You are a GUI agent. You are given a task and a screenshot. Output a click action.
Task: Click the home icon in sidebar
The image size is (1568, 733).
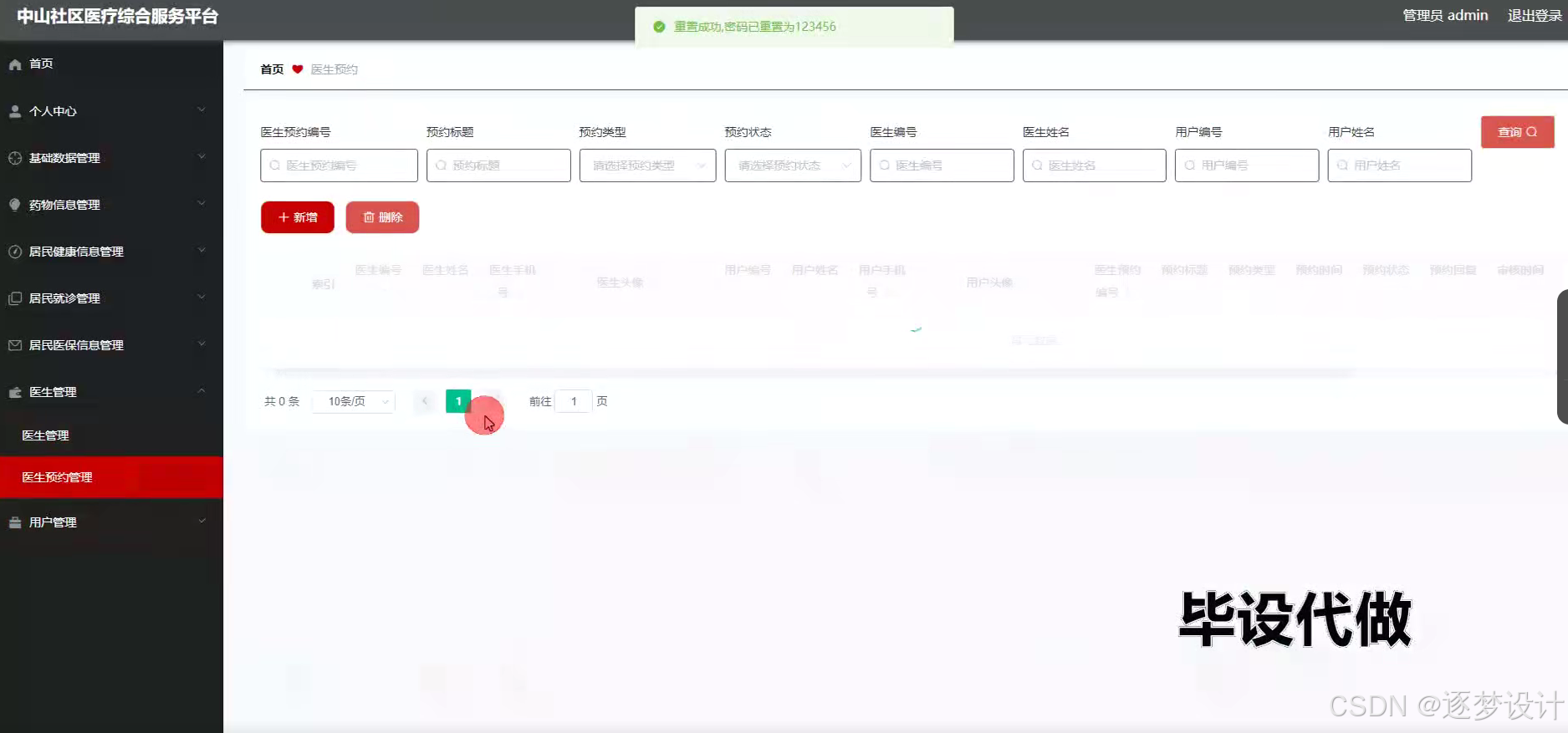point(15,64)
